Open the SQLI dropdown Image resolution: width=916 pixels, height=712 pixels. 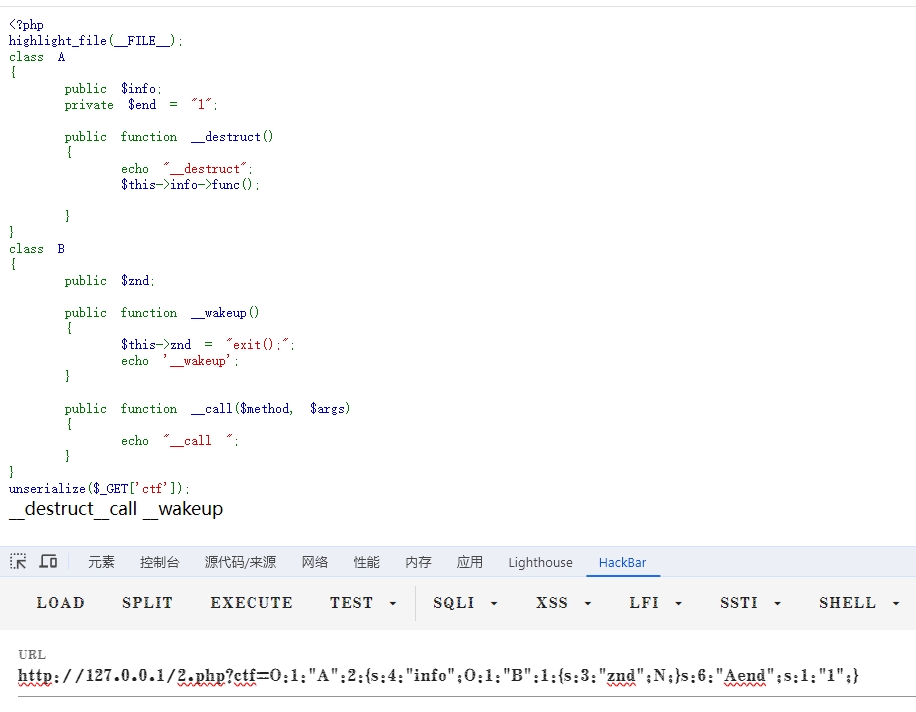465,603
